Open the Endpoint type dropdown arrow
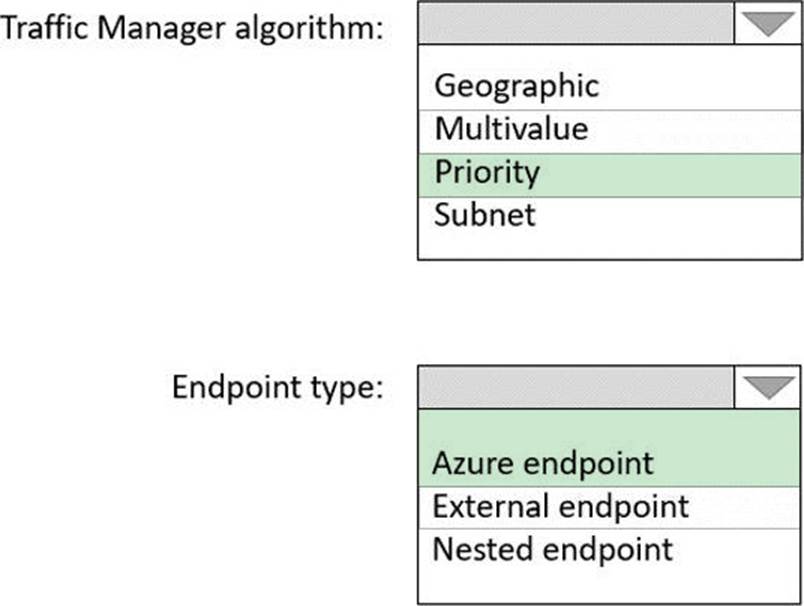Image resolution: width=804 pixels, height=606 pixels. point(768,387)
